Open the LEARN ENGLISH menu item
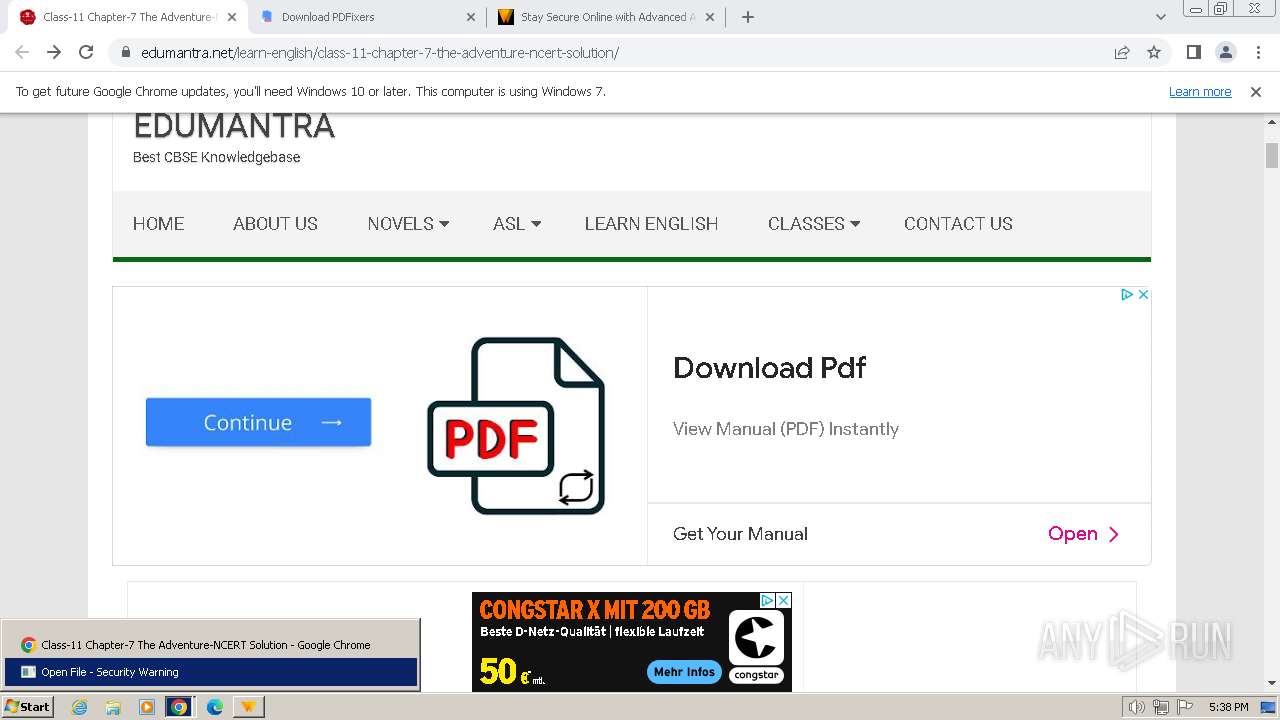The image size is (1280, 720). [651, 224]
